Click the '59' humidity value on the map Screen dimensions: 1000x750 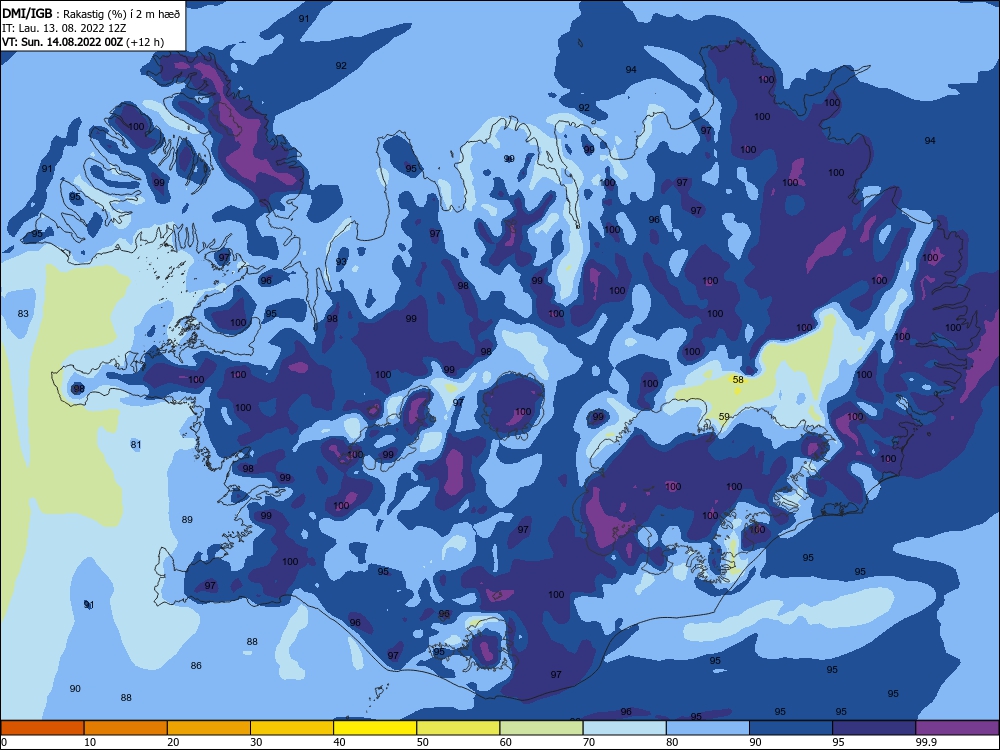click(x=724, y=416)
